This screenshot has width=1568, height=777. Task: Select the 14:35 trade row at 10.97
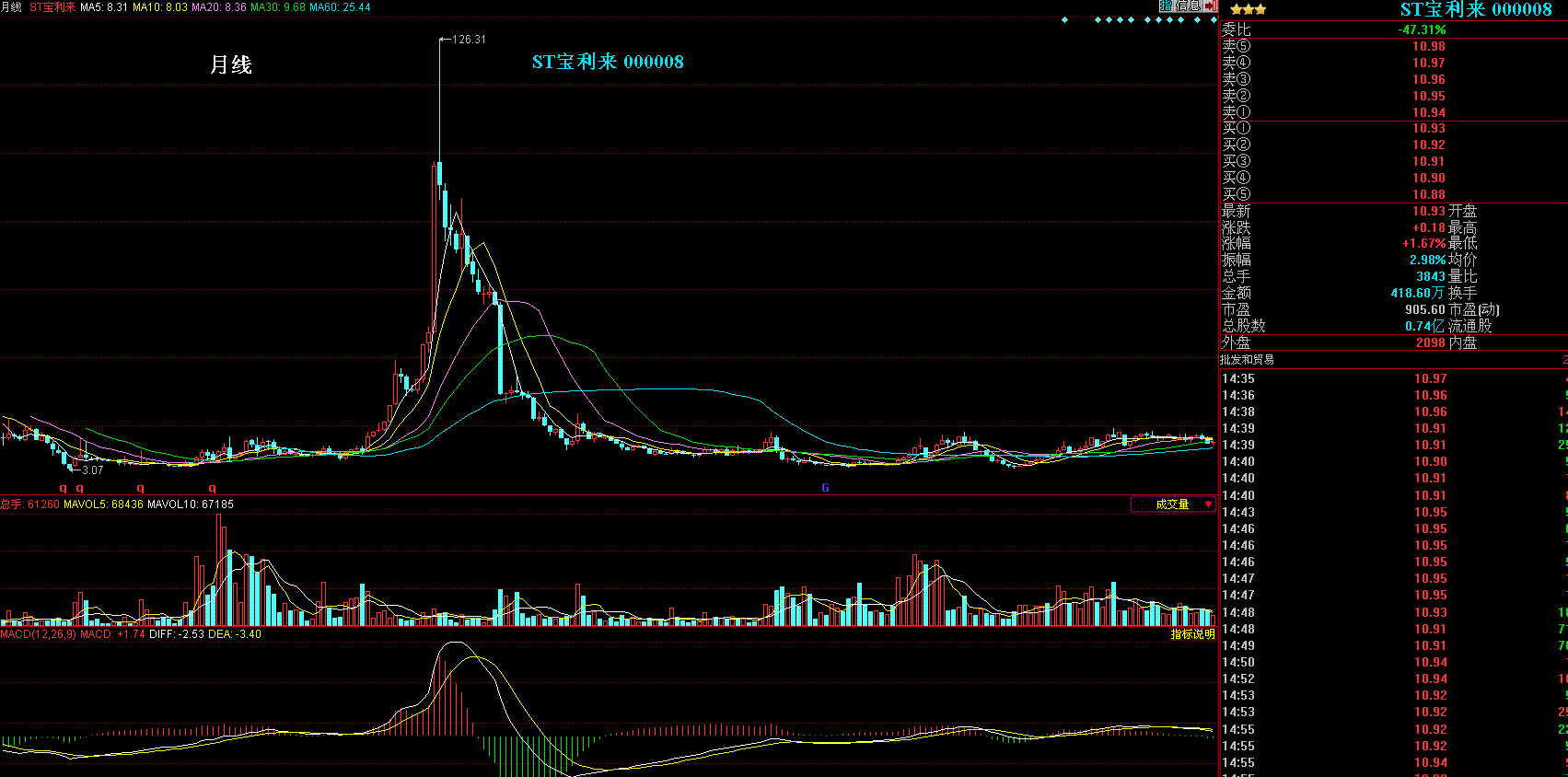(1394, 378)
